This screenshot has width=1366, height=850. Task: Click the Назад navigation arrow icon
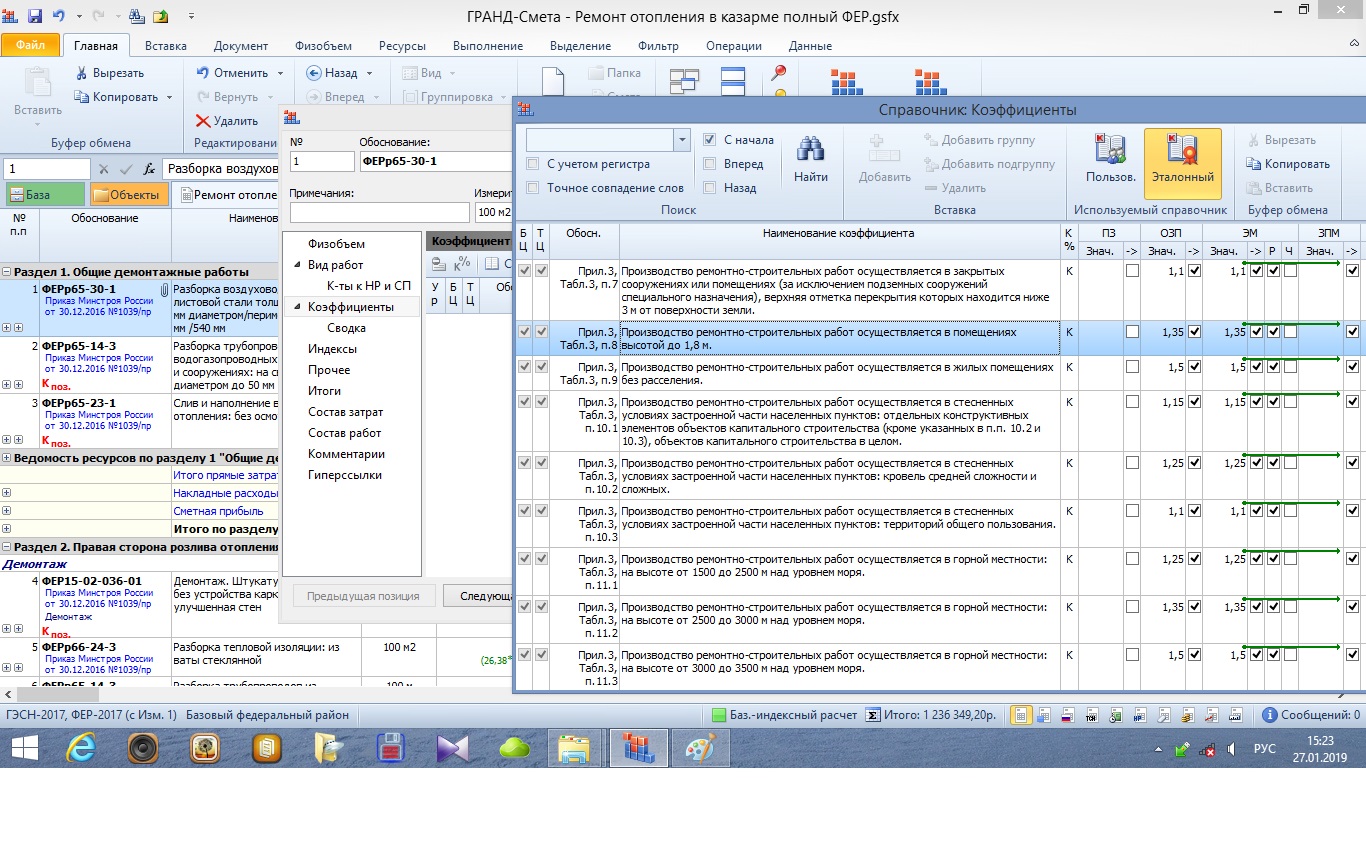(313, 73)
